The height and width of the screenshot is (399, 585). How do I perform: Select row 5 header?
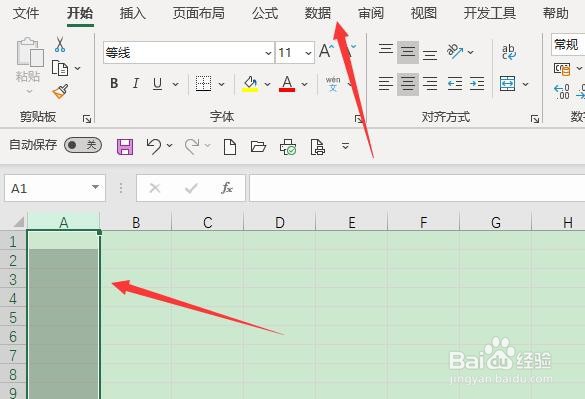pyautogui.click(x=13, y=318)
